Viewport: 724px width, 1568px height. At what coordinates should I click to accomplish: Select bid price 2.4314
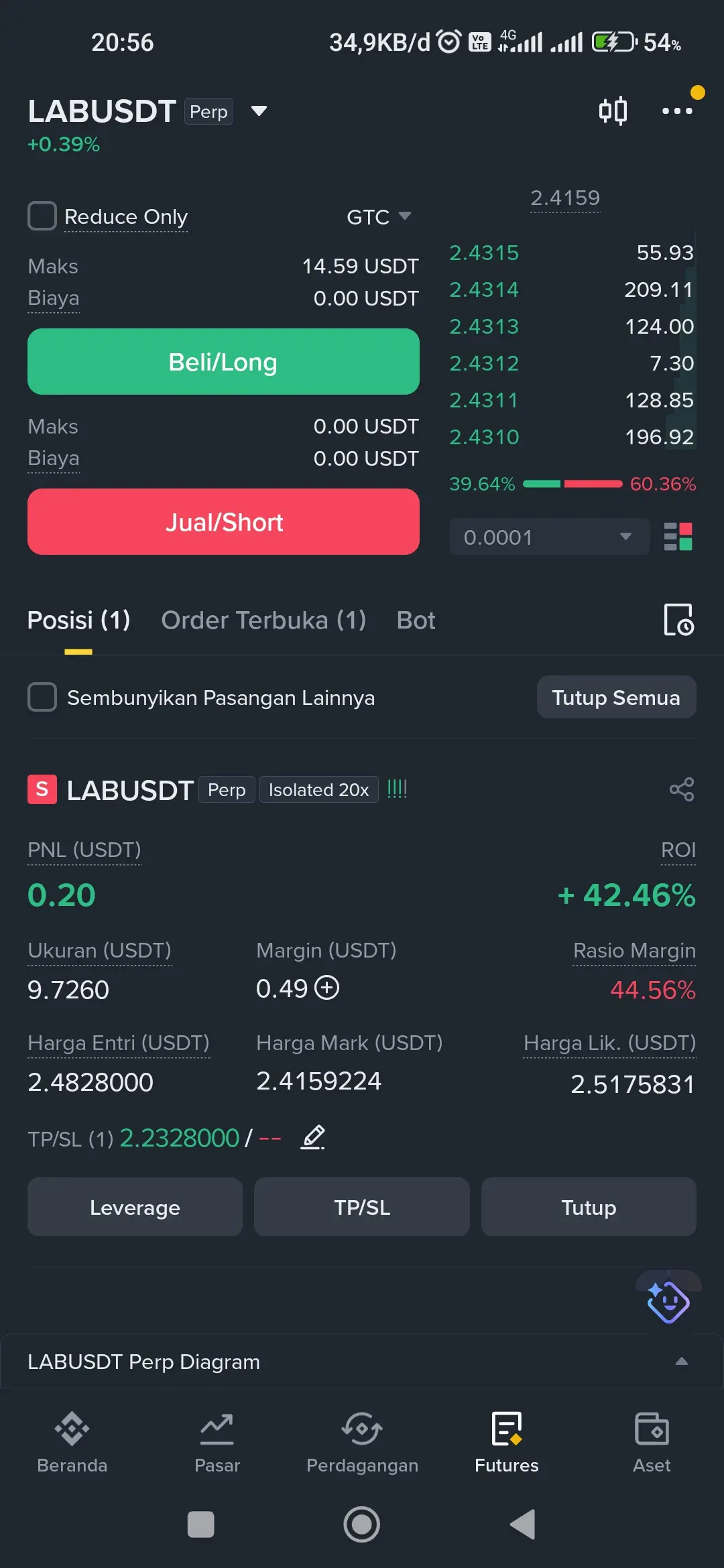pos(484,289)
